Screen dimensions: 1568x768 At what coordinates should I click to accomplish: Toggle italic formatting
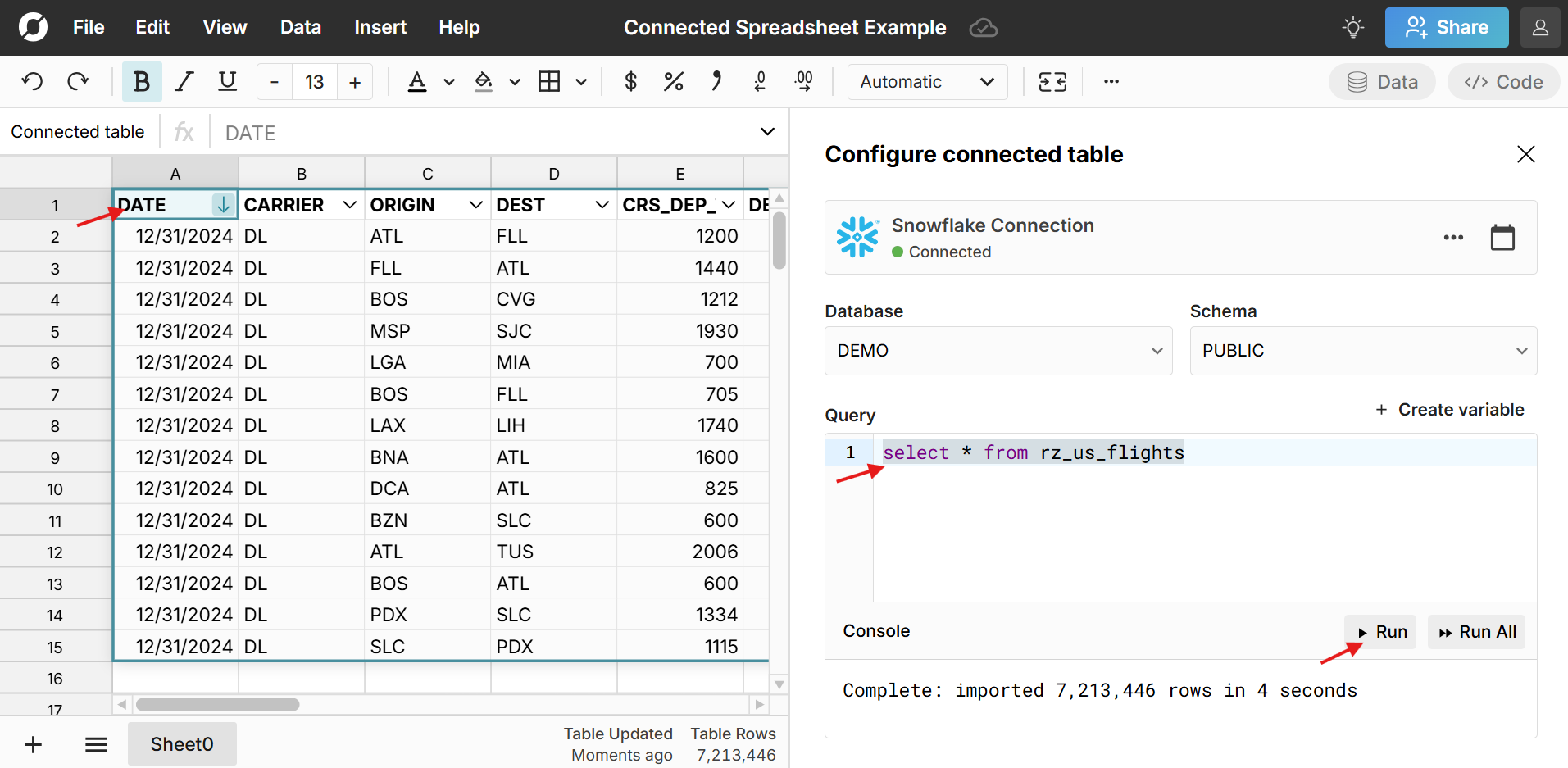pos(184,81)
